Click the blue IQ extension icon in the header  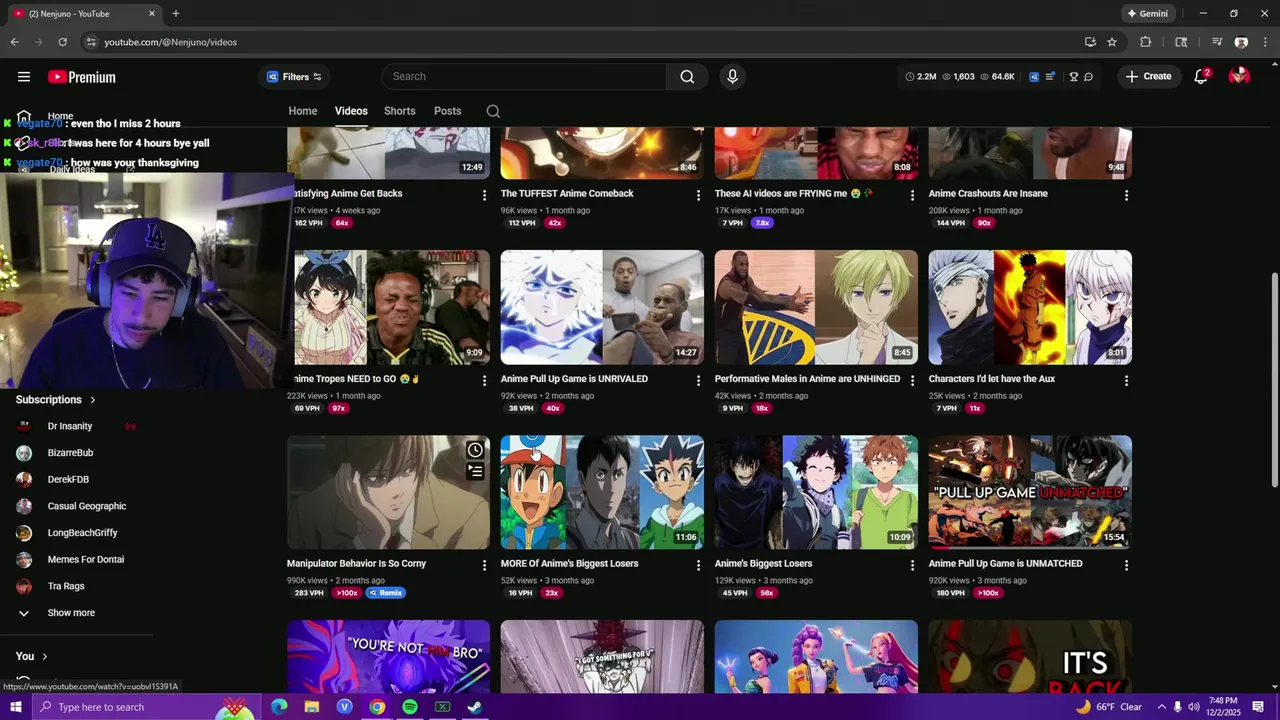[x=1034, y=77]
